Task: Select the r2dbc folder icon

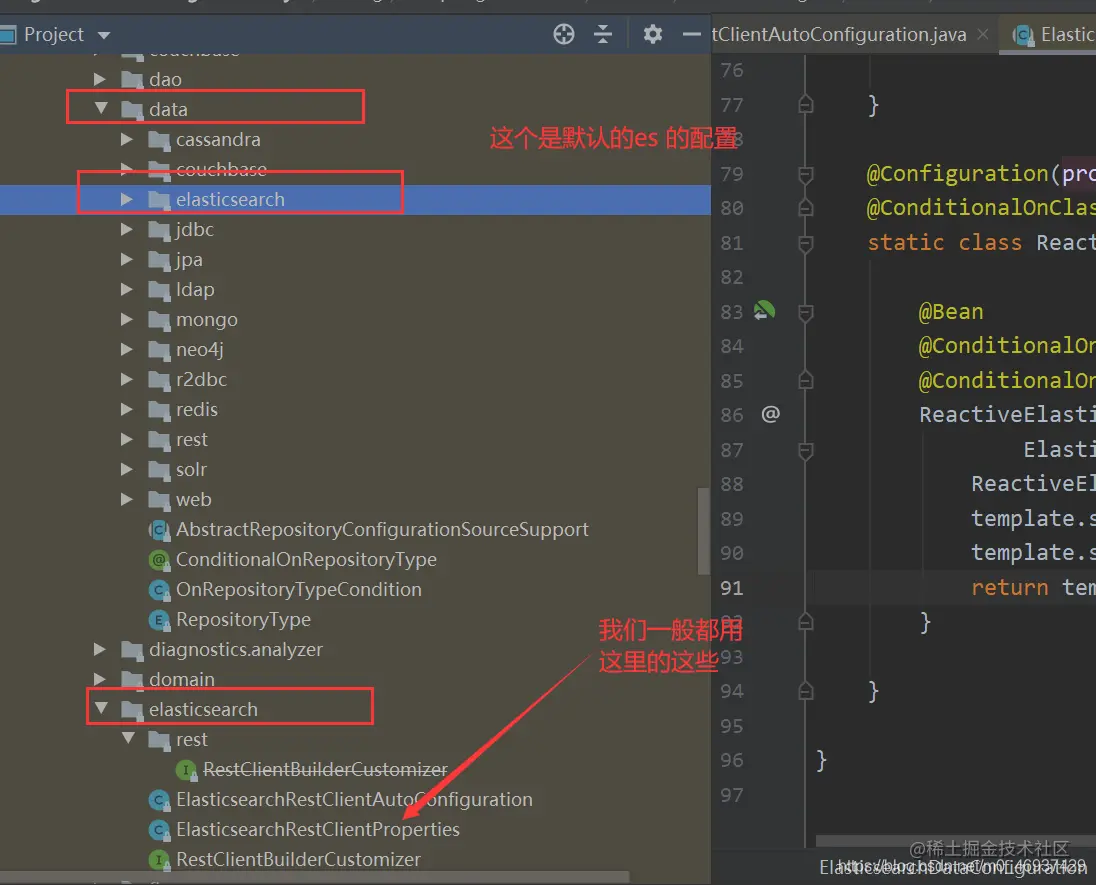Action: click(159, 380)
